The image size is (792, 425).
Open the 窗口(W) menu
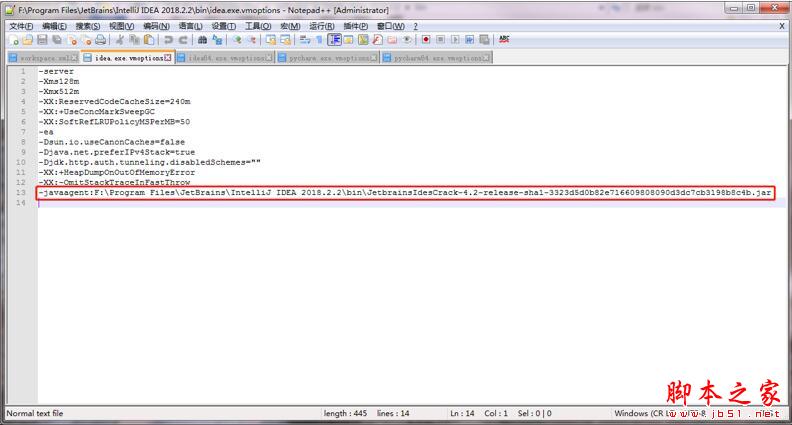click(x=390, y=26)
